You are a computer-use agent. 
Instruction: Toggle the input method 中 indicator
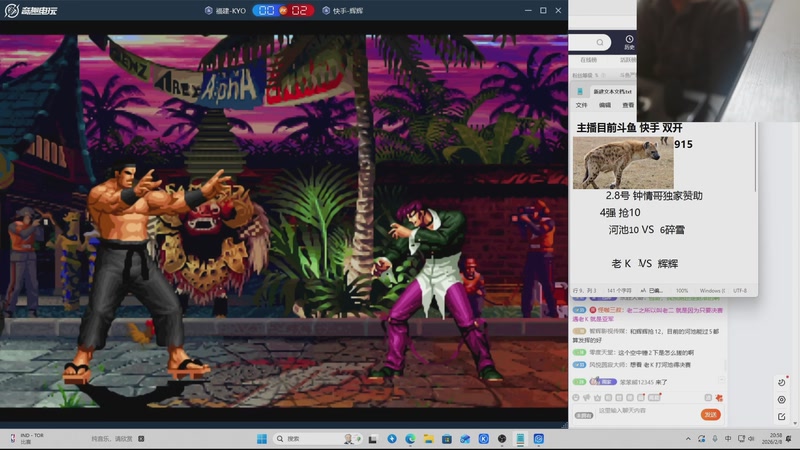[728, 439]
